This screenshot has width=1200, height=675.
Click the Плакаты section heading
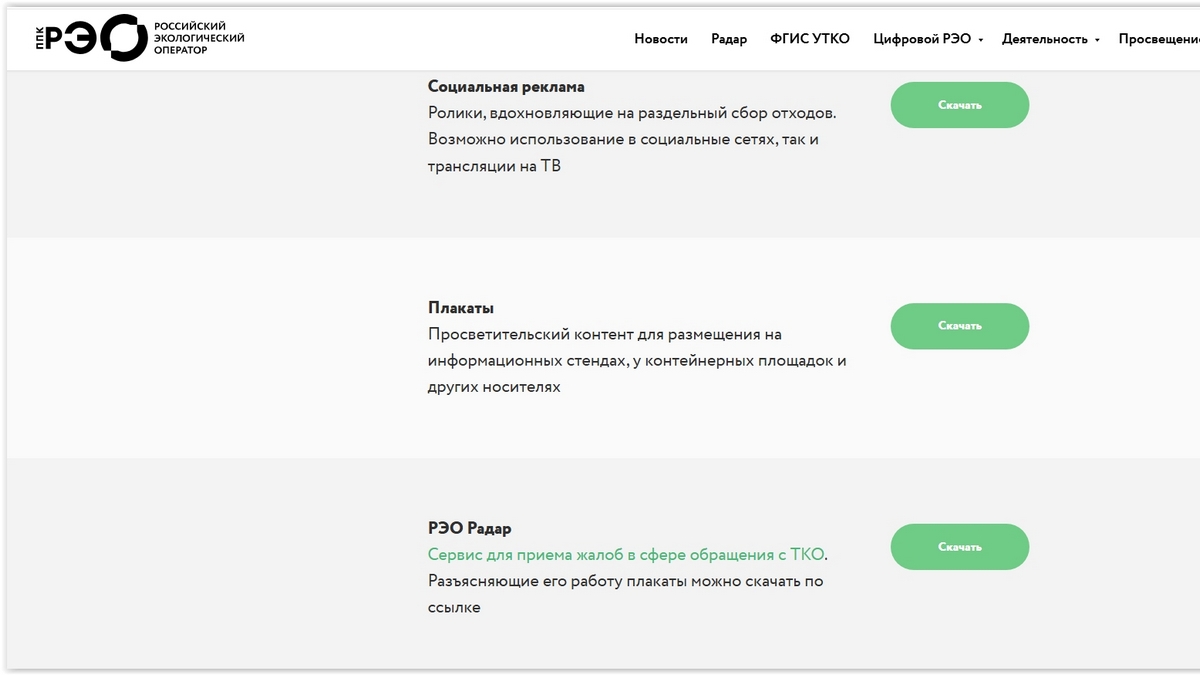coord(461,308)
